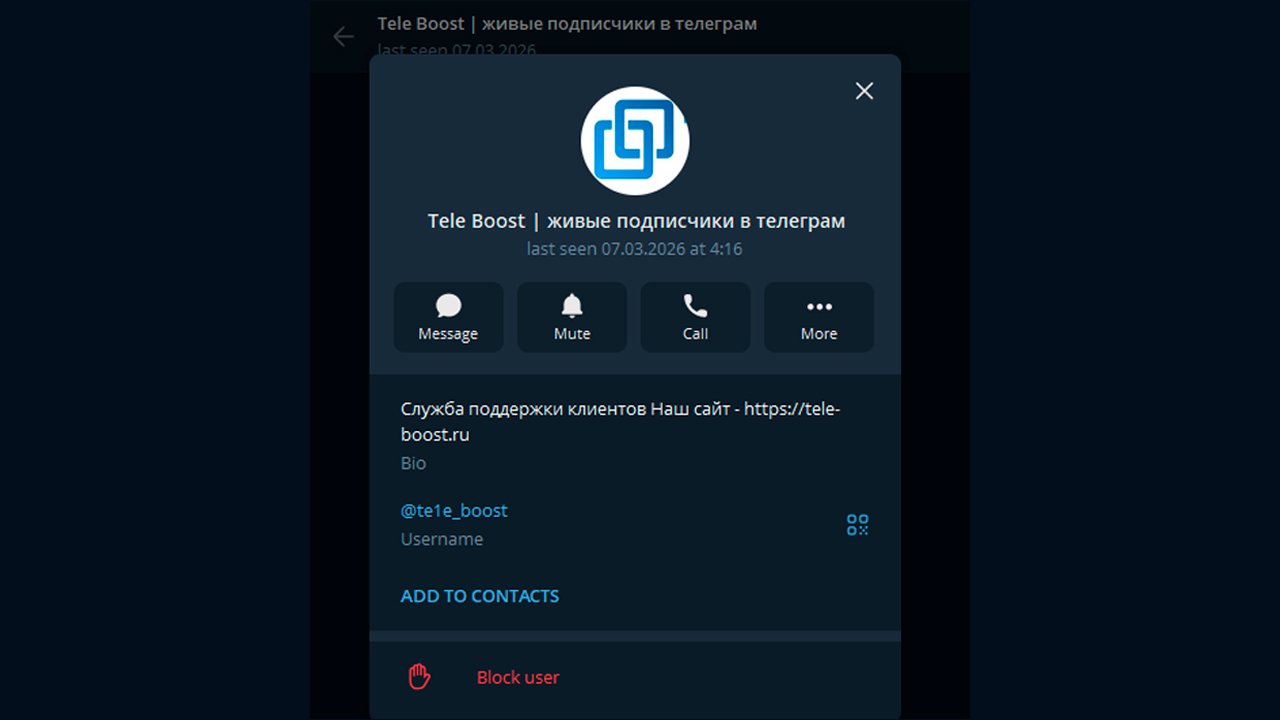Click the Username label
Viewport: 1280px width, 720px height.
click(442, 539)
